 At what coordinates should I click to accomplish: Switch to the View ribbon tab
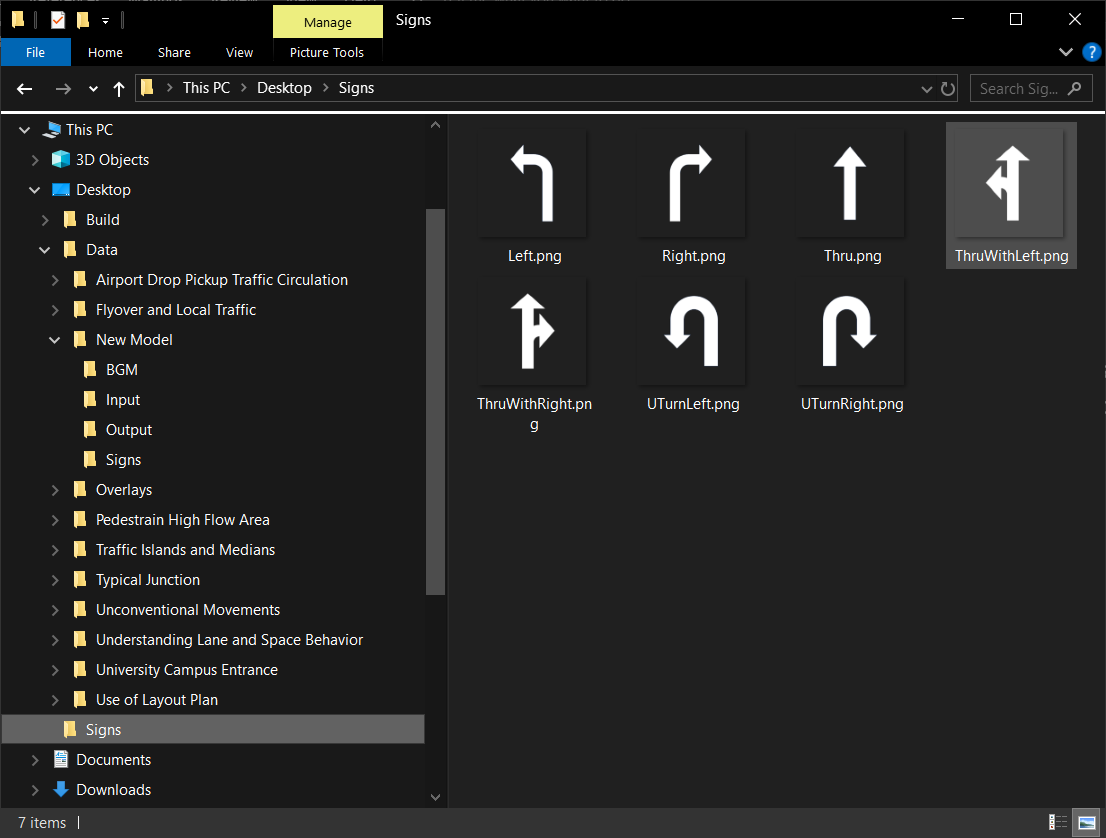coord(239,53)
